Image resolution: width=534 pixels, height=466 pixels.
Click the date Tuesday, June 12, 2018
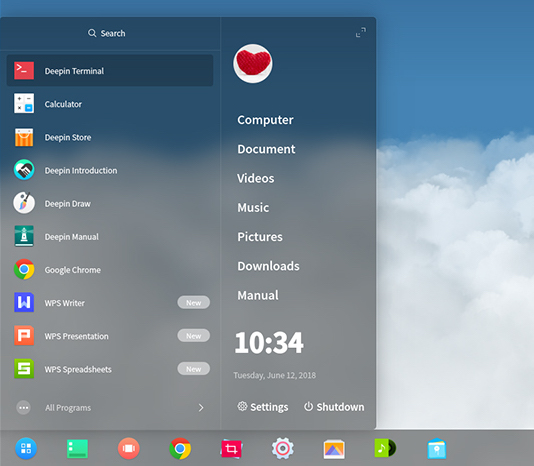click(x=274, y=375)
